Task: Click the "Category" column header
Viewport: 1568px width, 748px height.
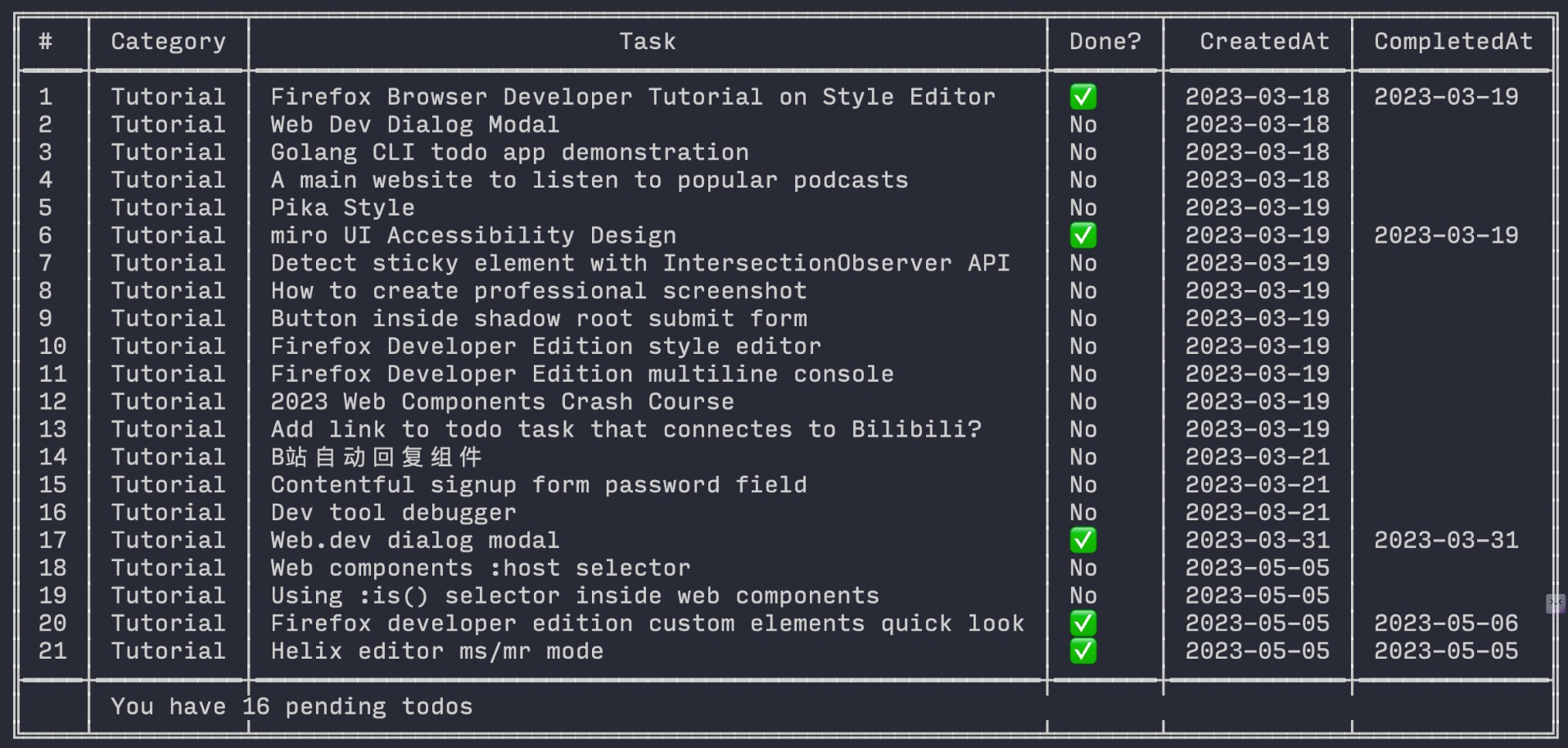Action: coord(169,42)
